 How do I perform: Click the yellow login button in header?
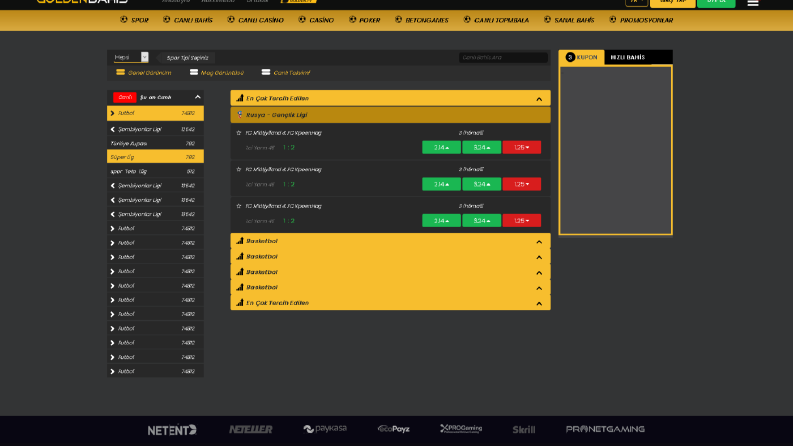coord(672,3)
